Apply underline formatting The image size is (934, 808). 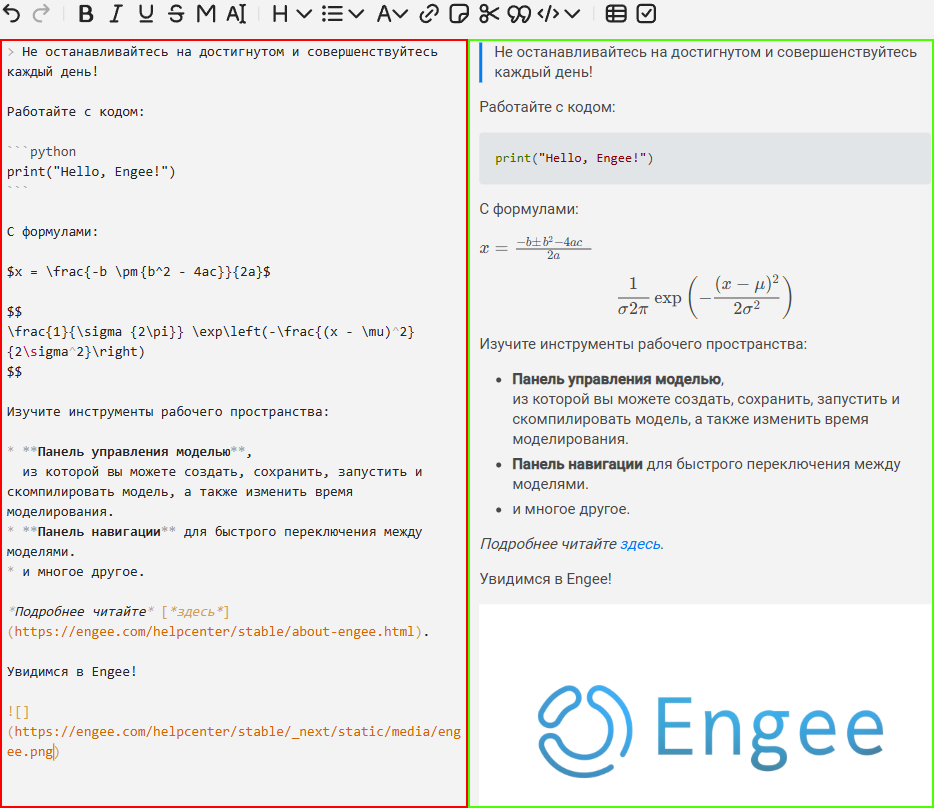point(145,13)
